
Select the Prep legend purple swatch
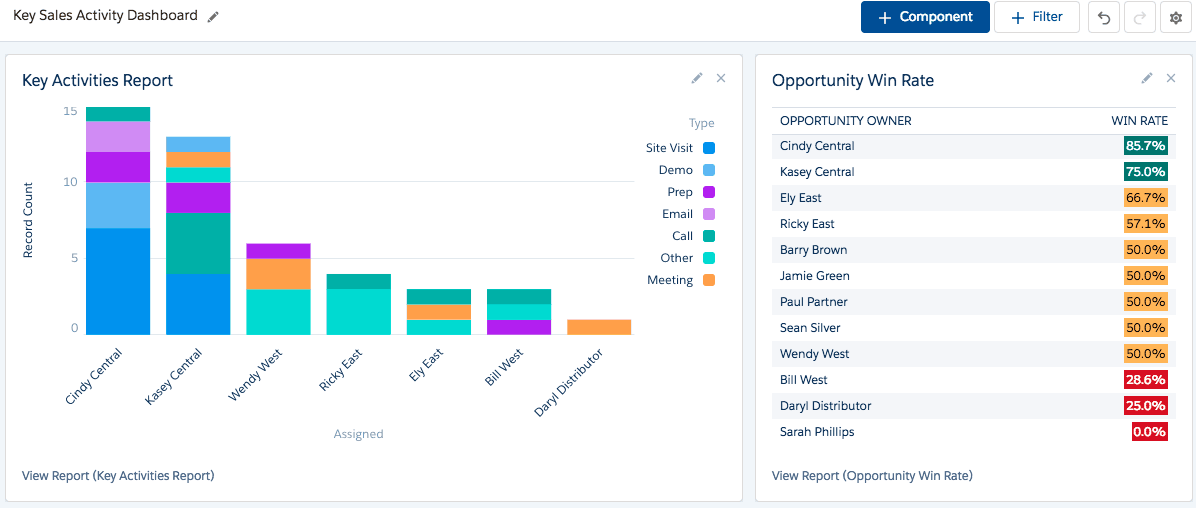coord(709,192)
